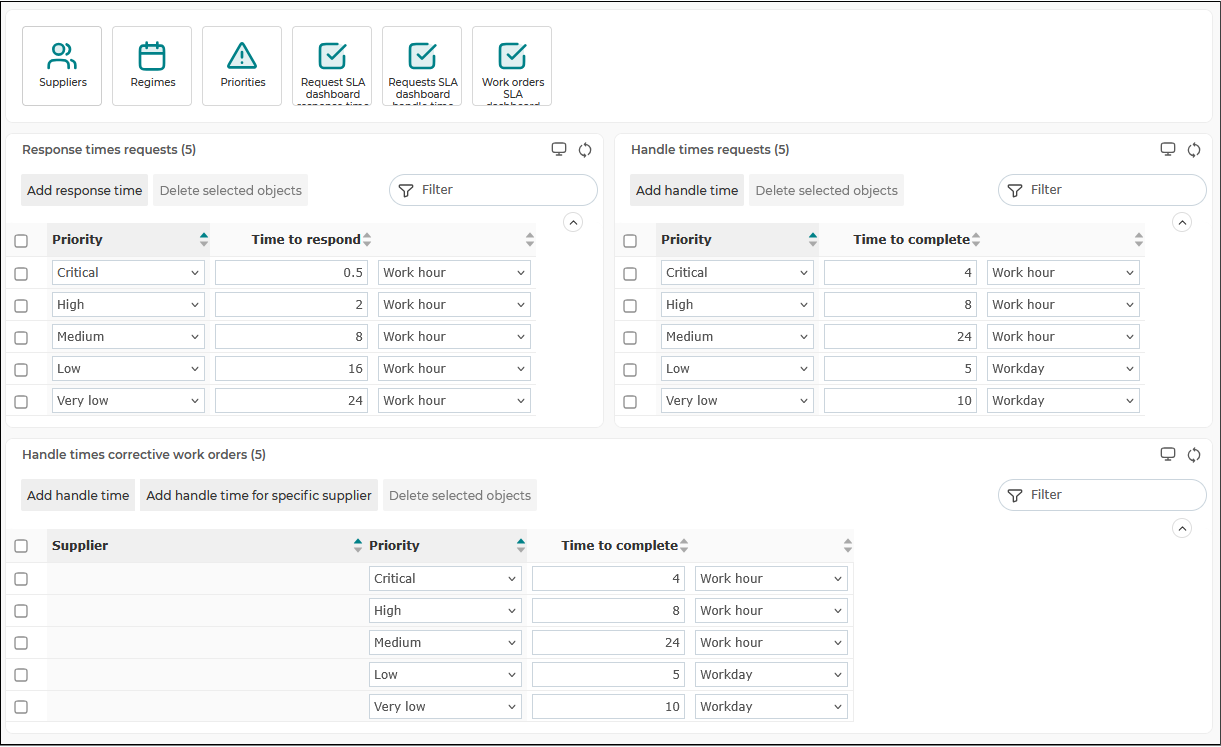Screen dimensions: 1221x747
Task: Select all rows in Handle times requests
Action: 630,241
